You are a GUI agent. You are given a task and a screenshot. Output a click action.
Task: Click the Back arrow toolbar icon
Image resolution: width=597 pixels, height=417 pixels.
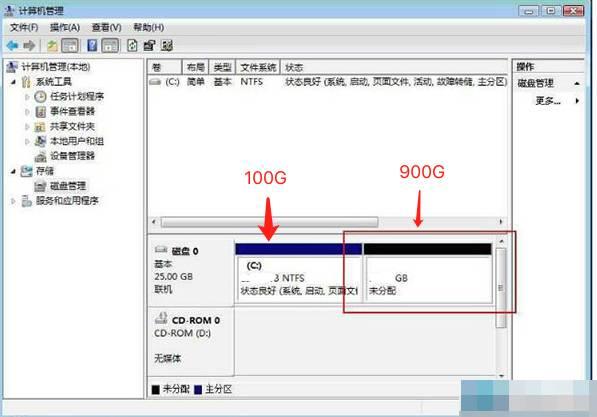tap(13, 46)
